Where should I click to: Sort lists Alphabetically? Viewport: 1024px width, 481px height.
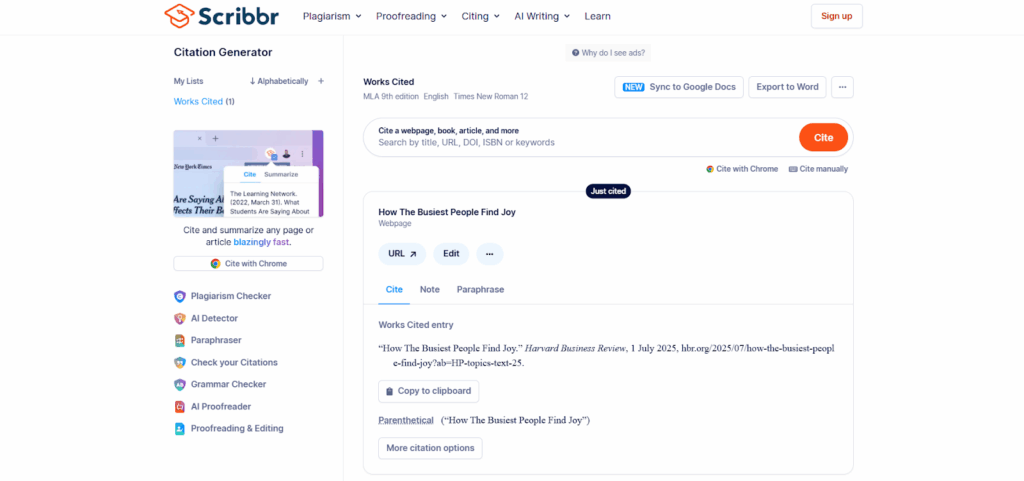tap(279, 82)
